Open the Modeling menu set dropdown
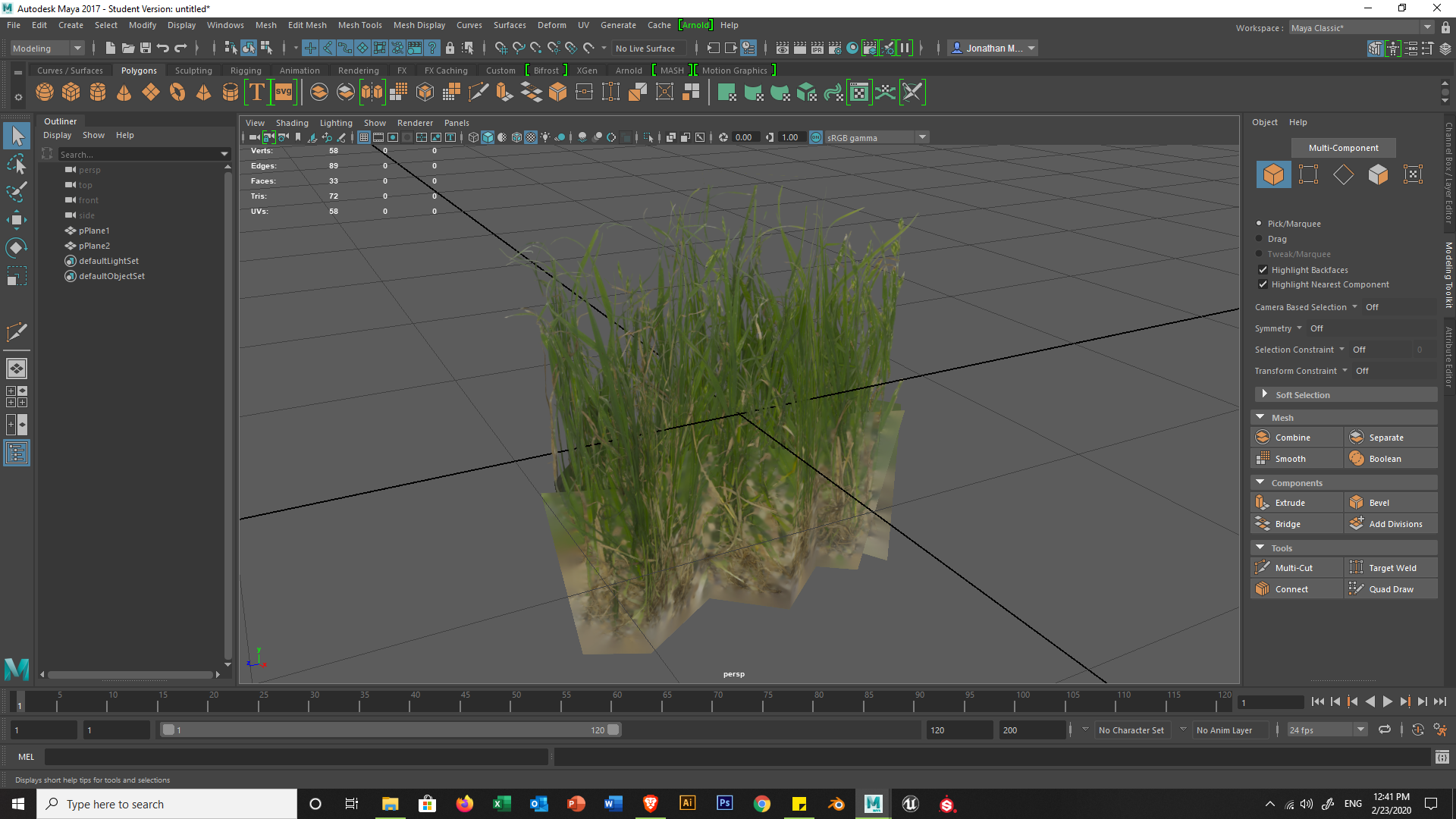The image size is (1456, 819). pos(47,48)
